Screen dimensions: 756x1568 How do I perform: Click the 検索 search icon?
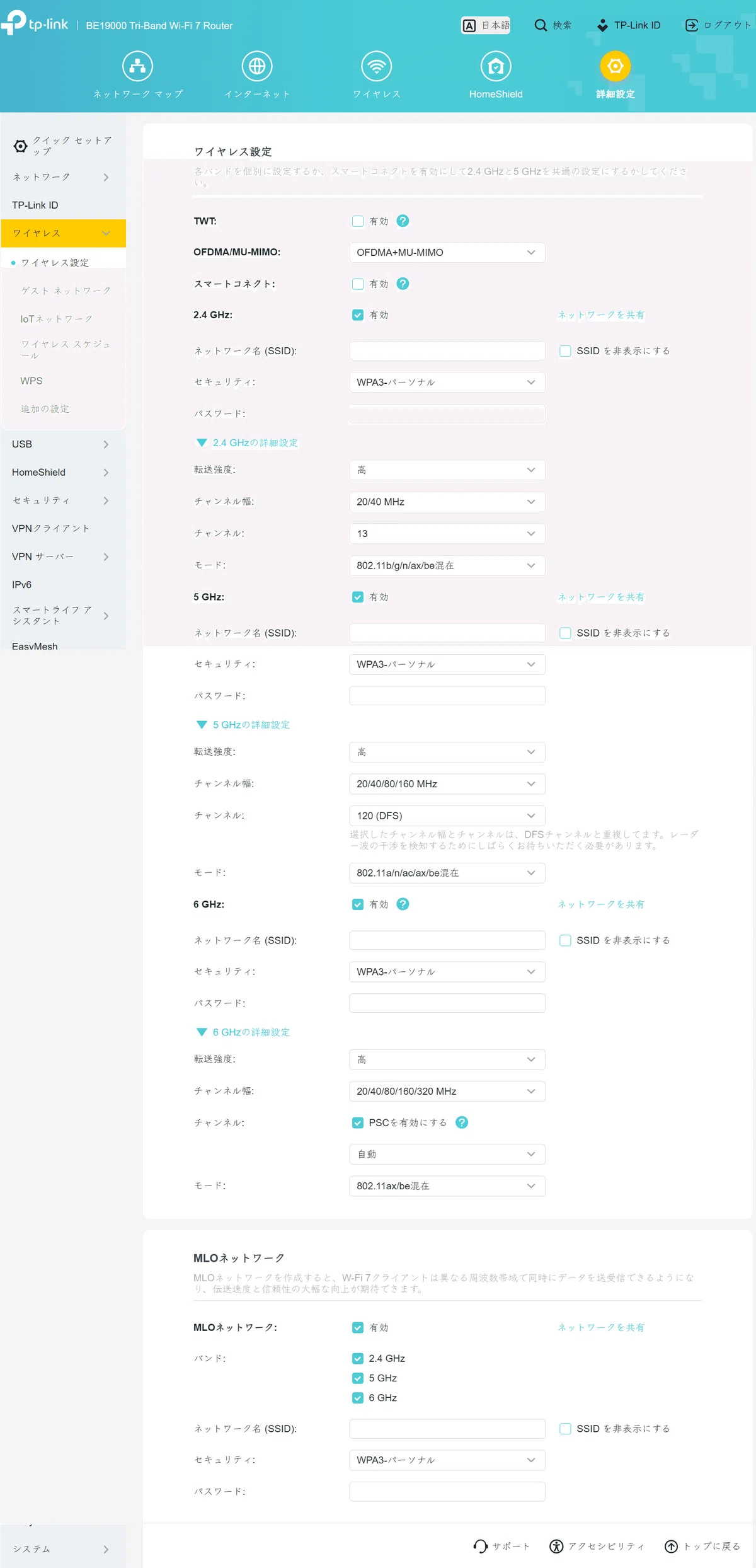(x=541, y=25)
